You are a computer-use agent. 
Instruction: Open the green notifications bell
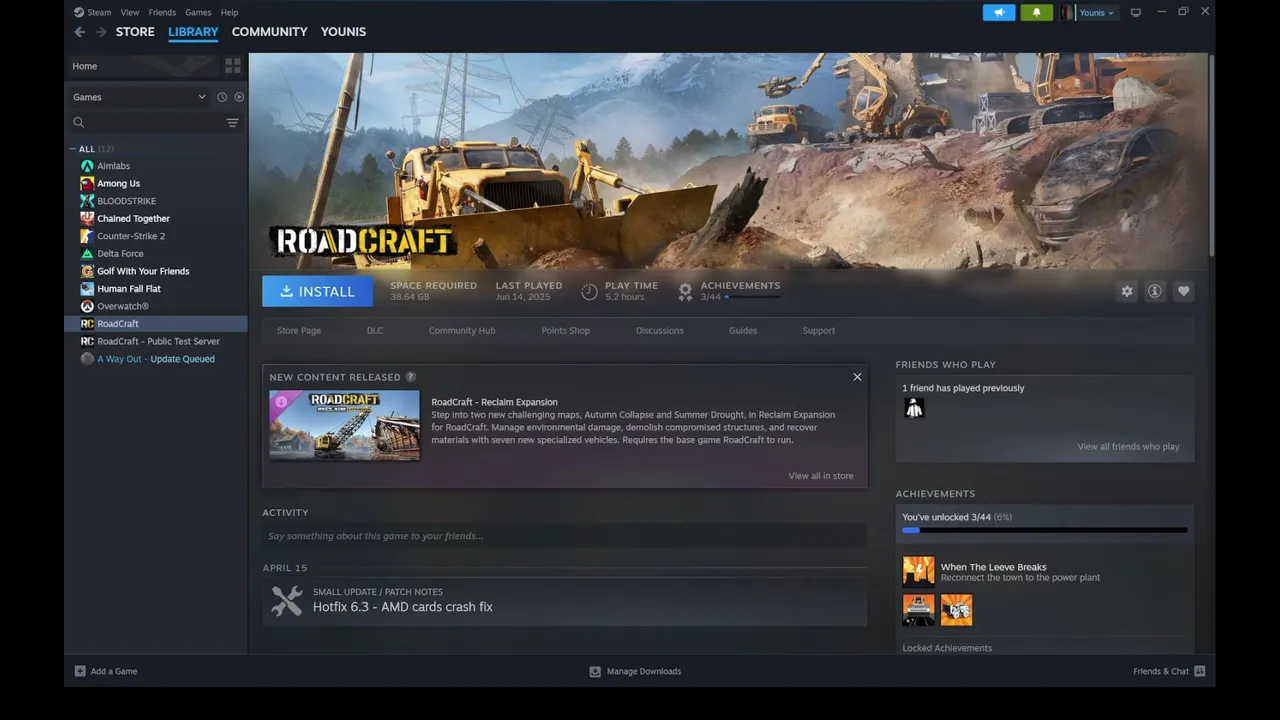[x=1036, y=13]
